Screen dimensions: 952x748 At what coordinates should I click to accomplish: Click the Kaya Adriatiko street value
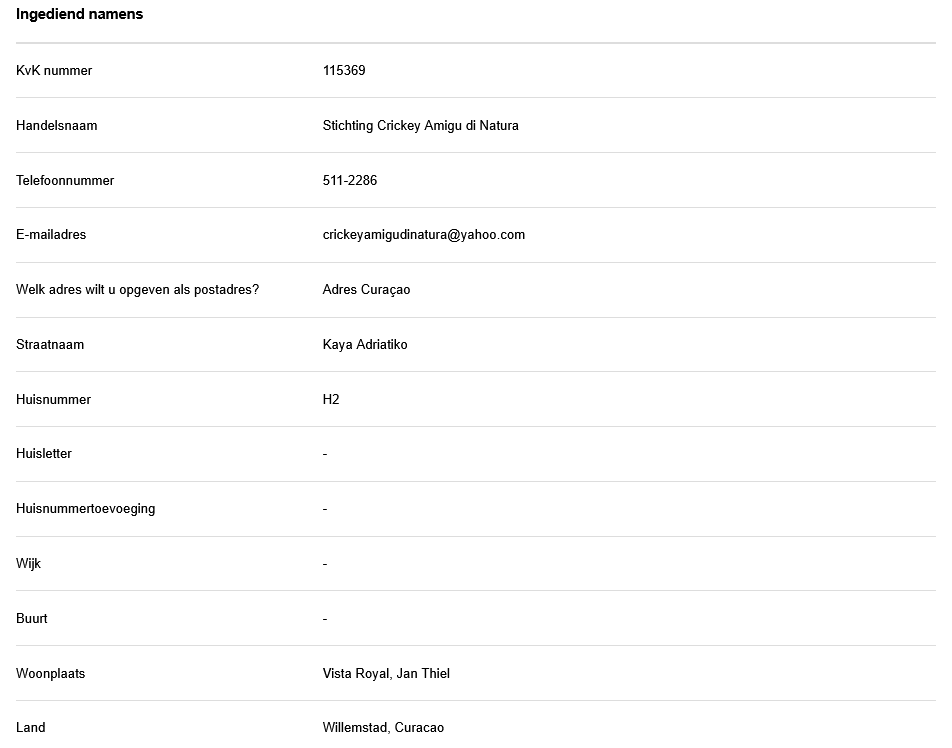click(x=365, y=345)
